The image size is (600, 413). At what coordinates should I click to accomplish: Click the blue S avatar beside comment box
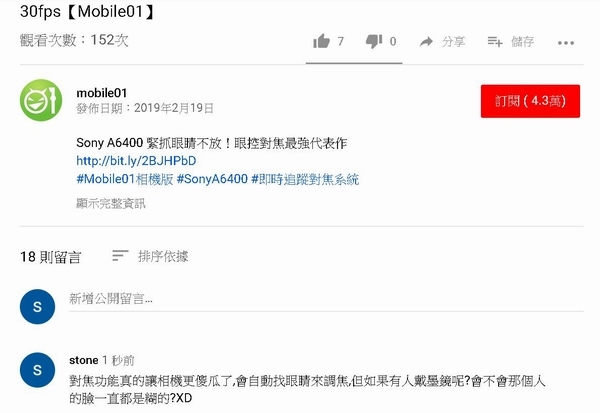click(x=38, y=307)
